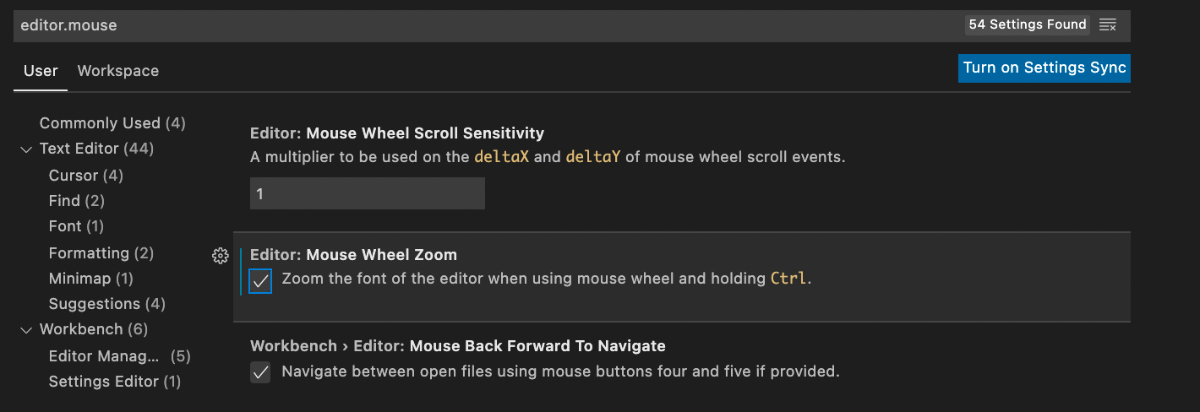Go to the Font settings category

point(76,227)
